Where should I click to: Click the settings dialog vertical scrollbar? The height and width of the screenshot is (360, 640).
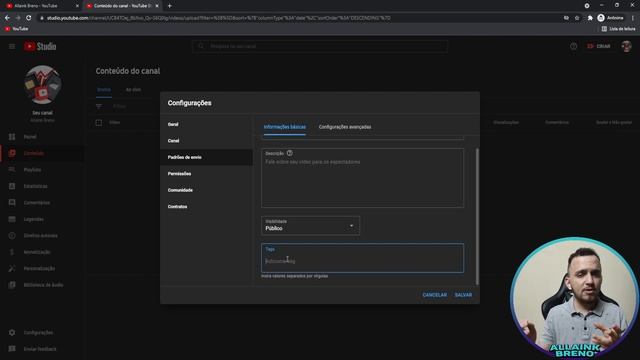coord(477,216)
